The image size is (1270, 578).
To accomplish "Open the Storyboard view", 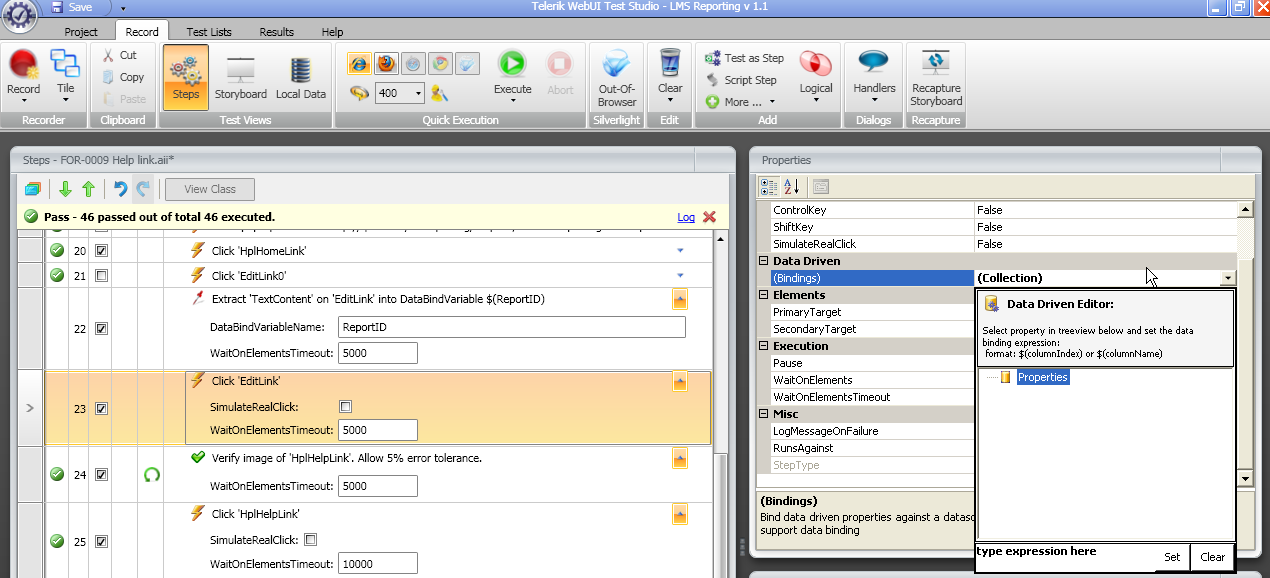I will [241, 77].
